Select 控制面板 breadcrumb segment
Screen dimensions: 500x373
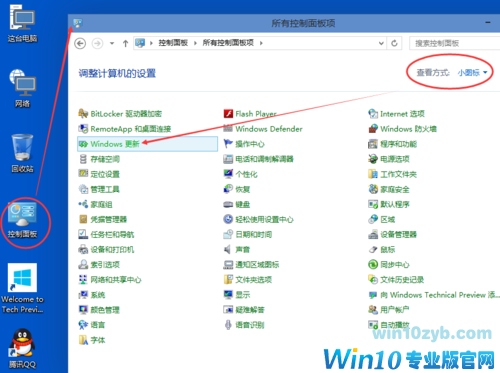coord(173,43)
